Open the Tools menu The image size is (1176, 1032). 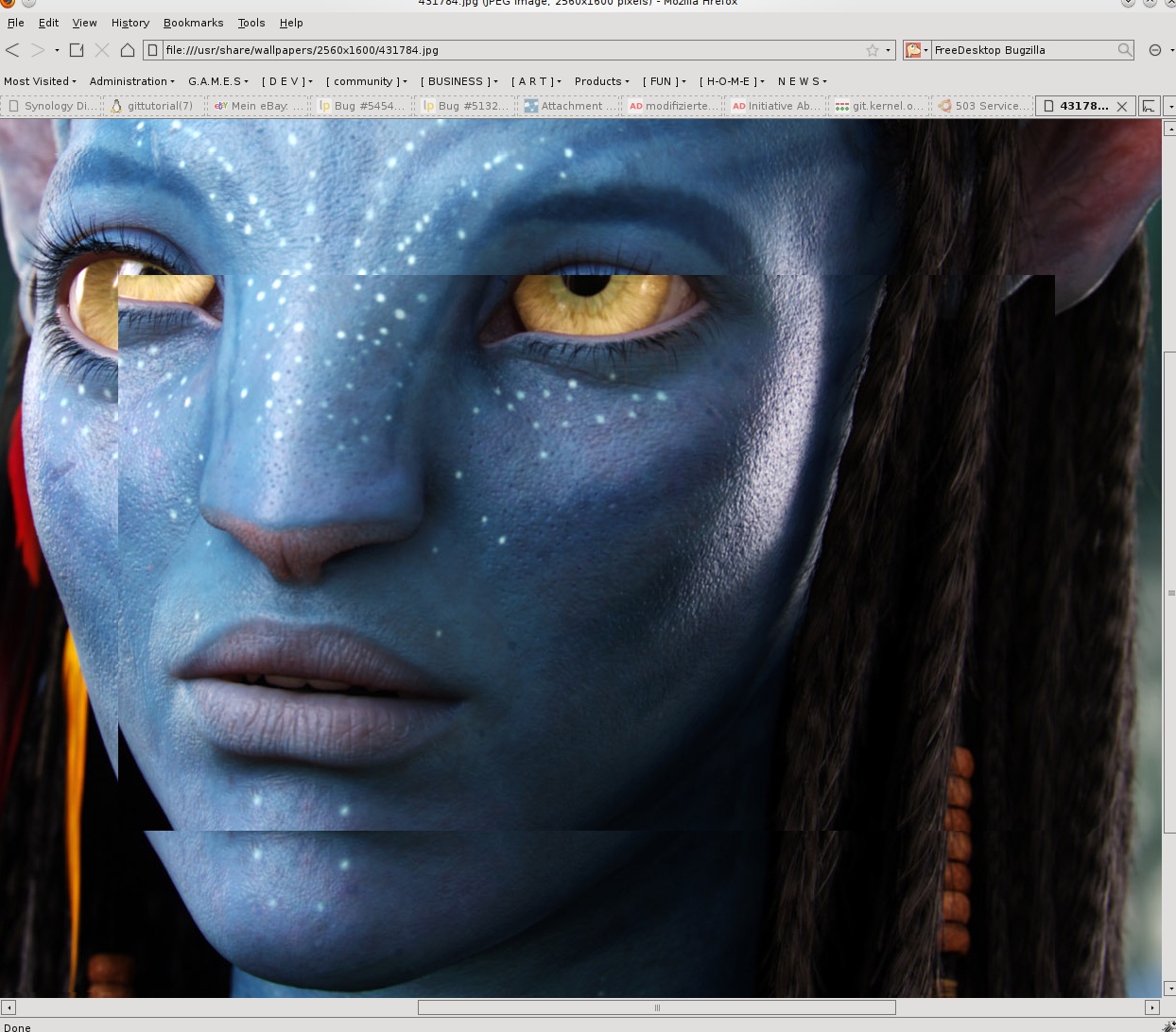(x=251, y=23)
